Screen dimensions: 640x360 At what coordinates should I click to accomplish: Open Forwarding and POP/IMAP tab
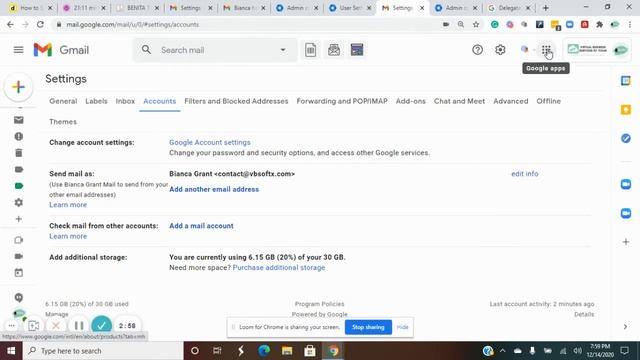pos(342,101)
